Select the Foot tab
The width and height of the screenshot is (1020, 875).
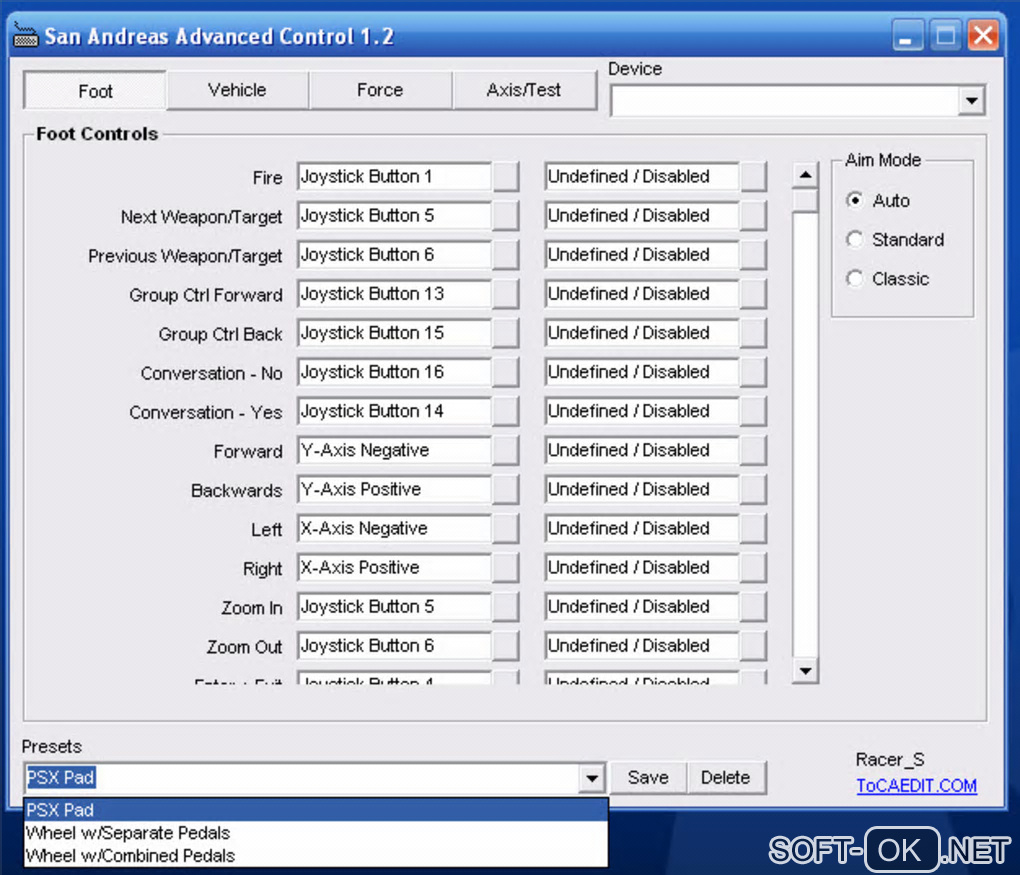pyautogui.click(x=95, y=90)
